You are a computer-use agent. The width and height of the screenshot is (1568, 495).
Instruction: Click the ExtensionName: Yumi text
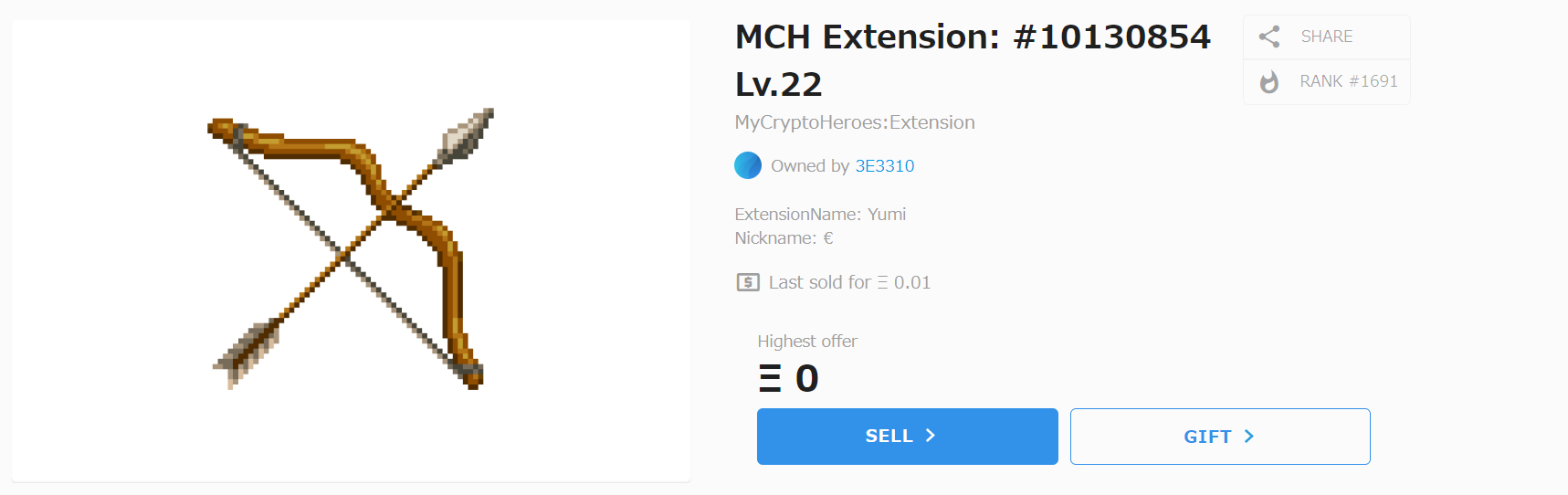click(x=820, y=215)
